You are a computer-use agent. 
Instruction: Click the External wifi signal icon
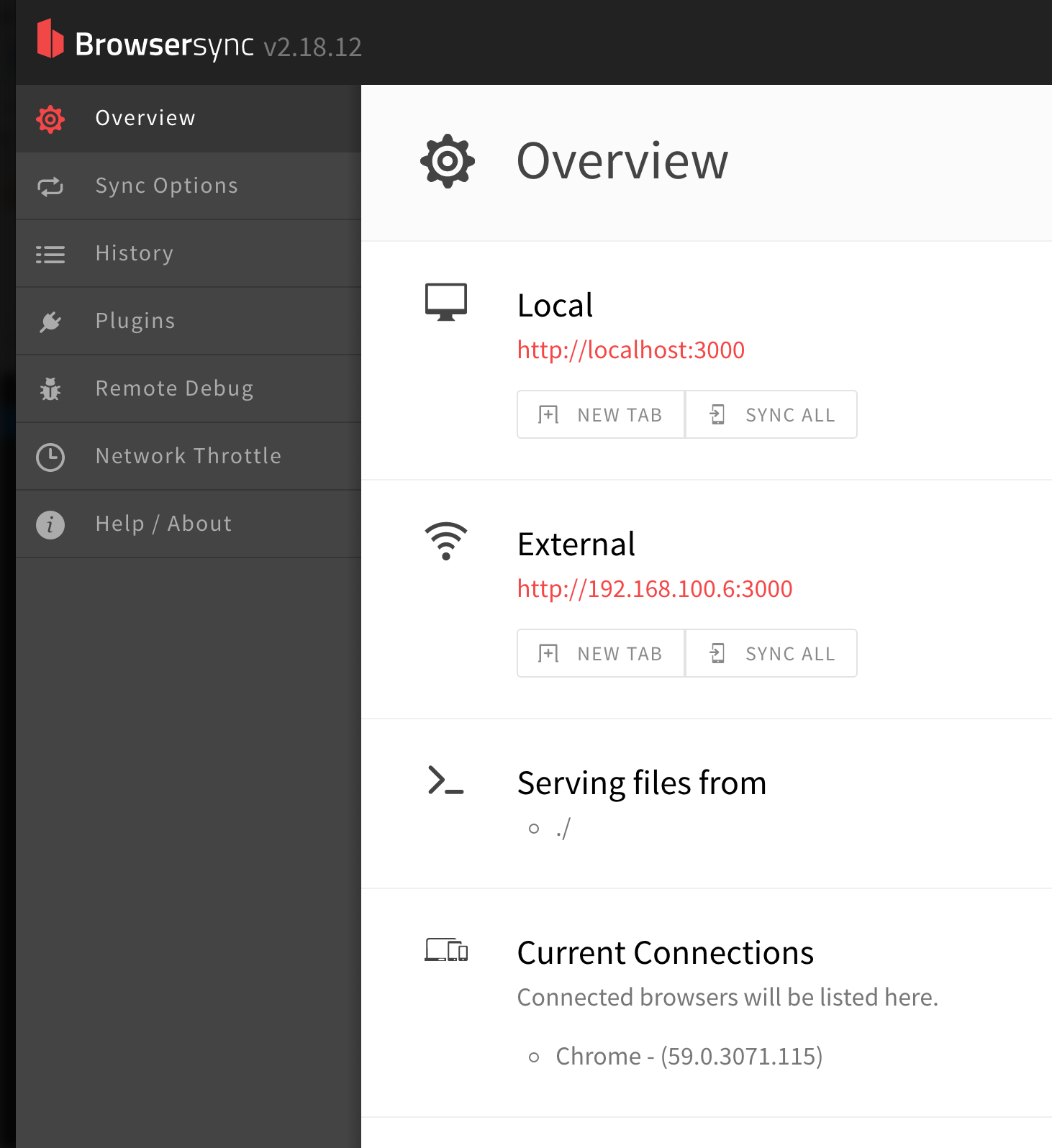click(x=446, y=541)
